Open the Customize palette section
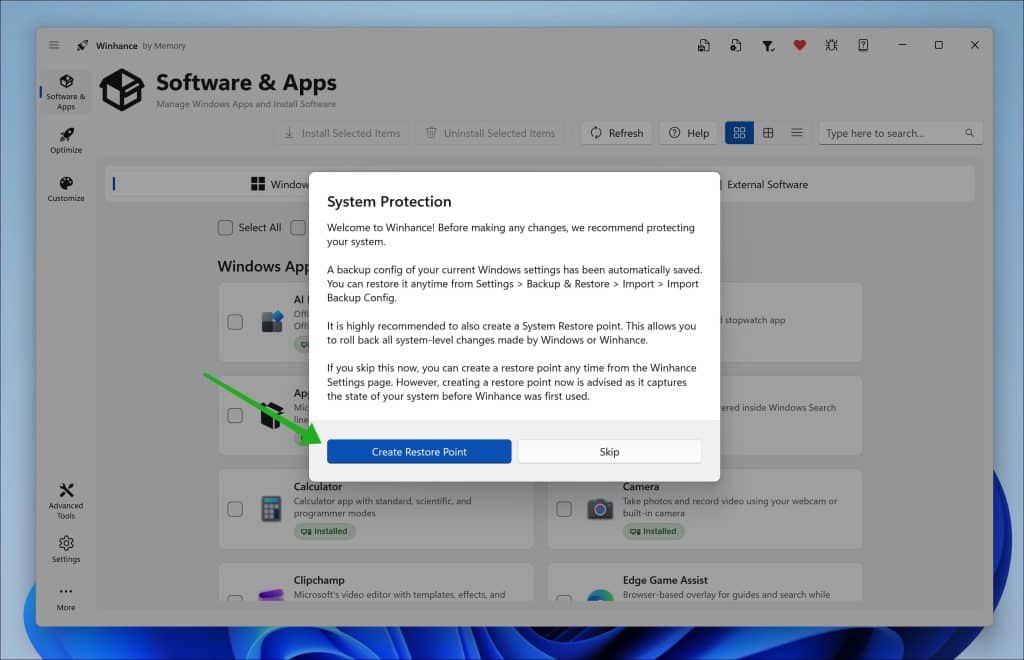 [66, 189]
